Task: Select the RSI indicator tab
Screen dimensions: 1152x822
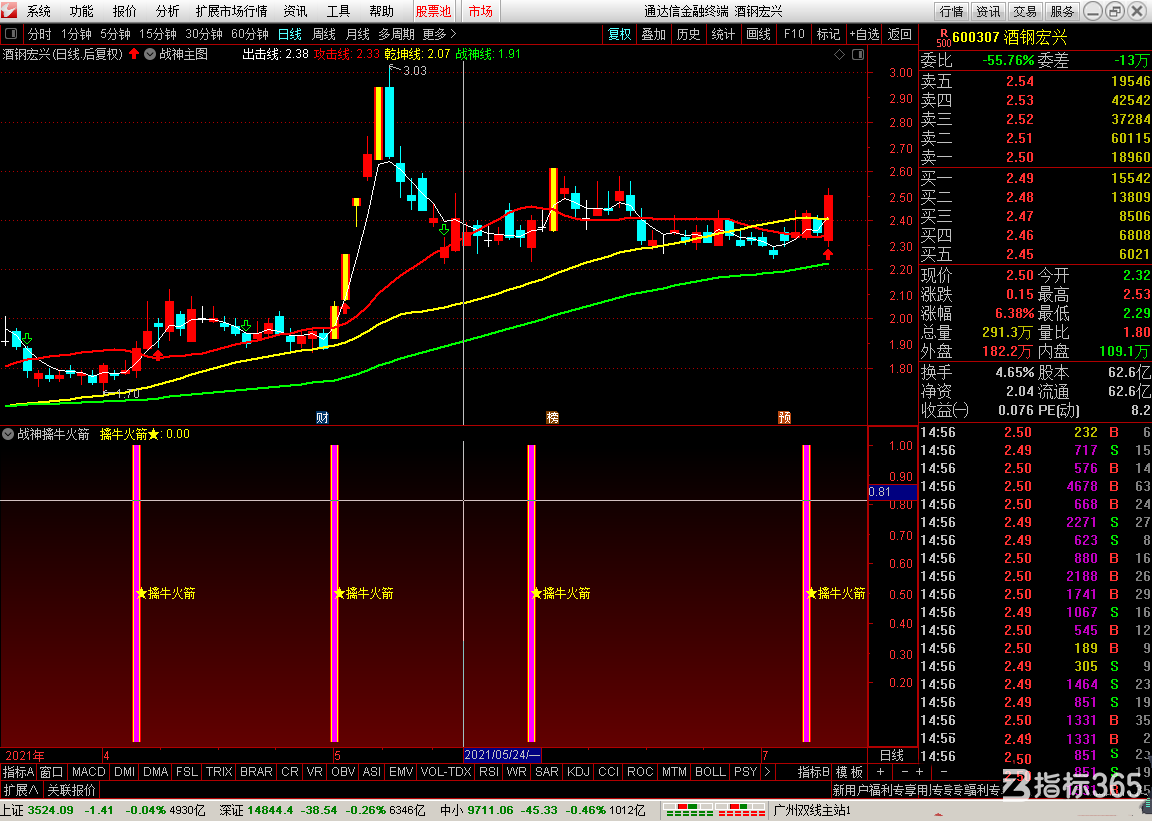Action: (x=489, y=772)
